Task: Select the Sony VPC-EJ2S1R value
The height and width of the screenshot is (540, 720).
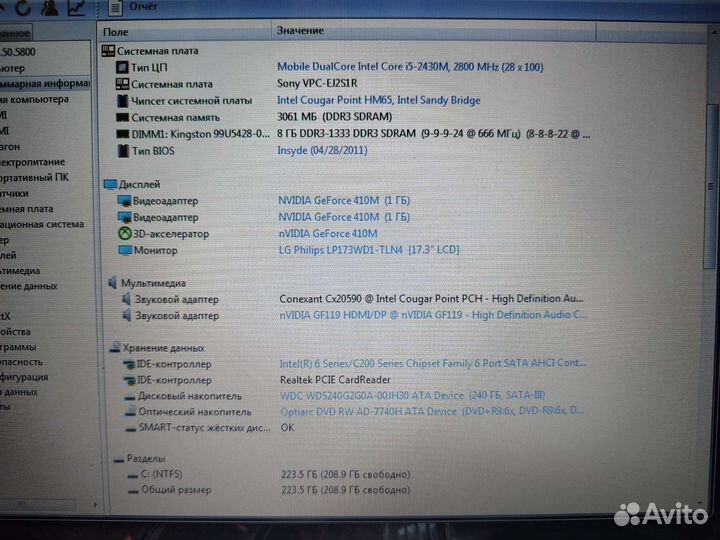Action: pos(317,84)
